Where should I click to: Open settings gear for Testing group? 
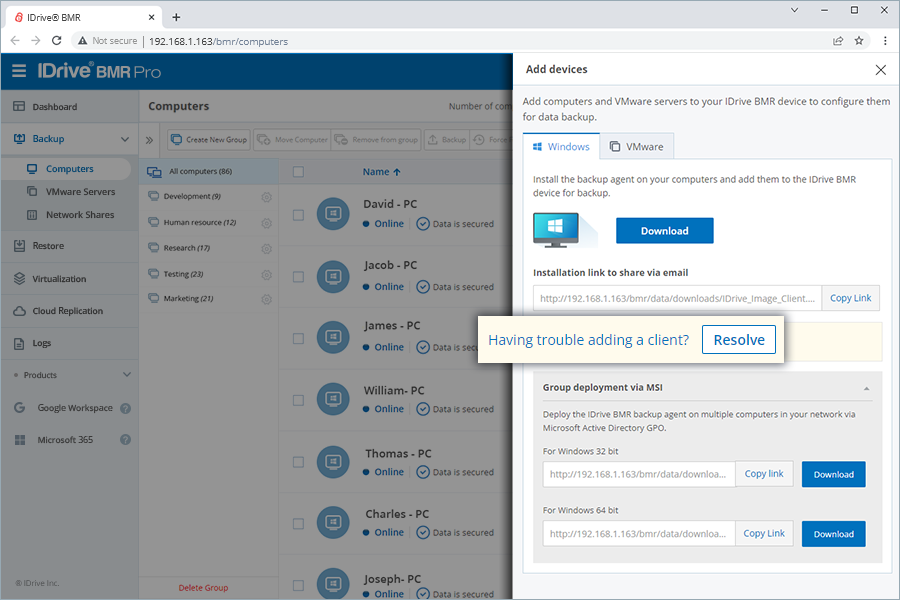click(266, 274)
